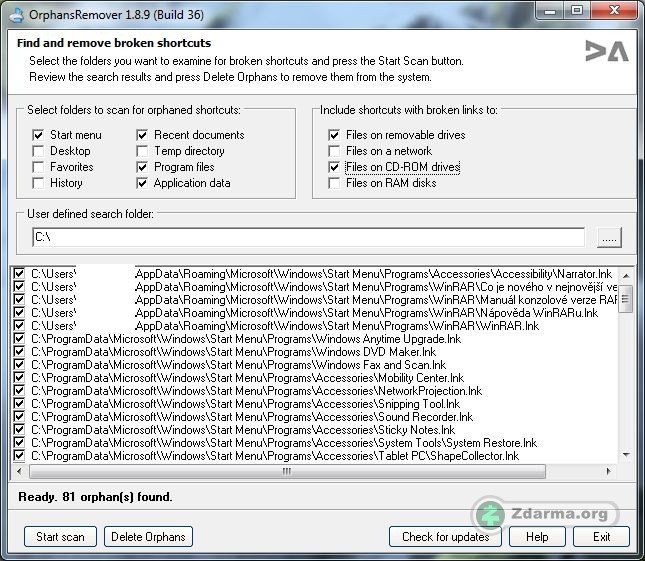The width and height of the screenshot is (645, 561).
Task: Enable the Desktop folder checkbox
Action: pyautogui.click(x=38, y=151)
